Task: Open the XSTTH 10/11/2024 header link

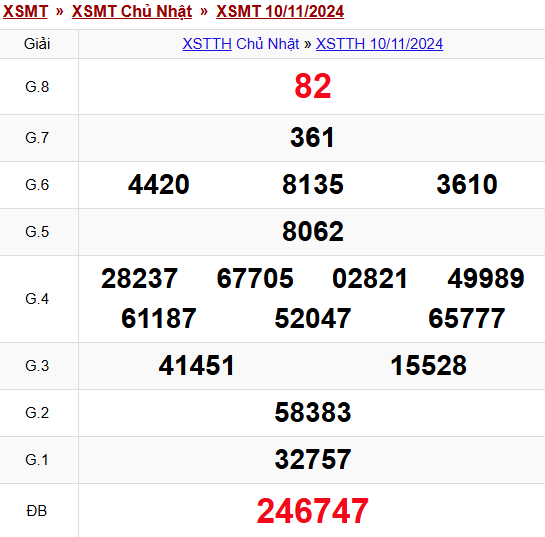Action: (x=379, y=44)
